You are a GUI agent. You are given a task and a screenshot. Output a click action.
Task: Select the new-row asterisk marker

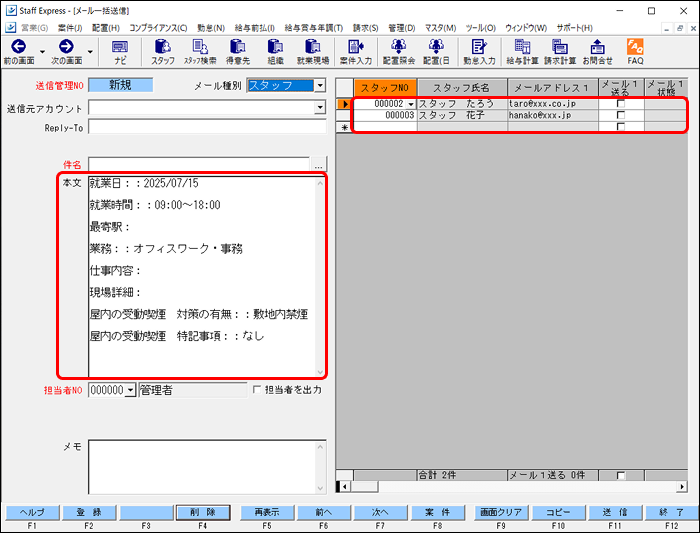click(344, 127)
